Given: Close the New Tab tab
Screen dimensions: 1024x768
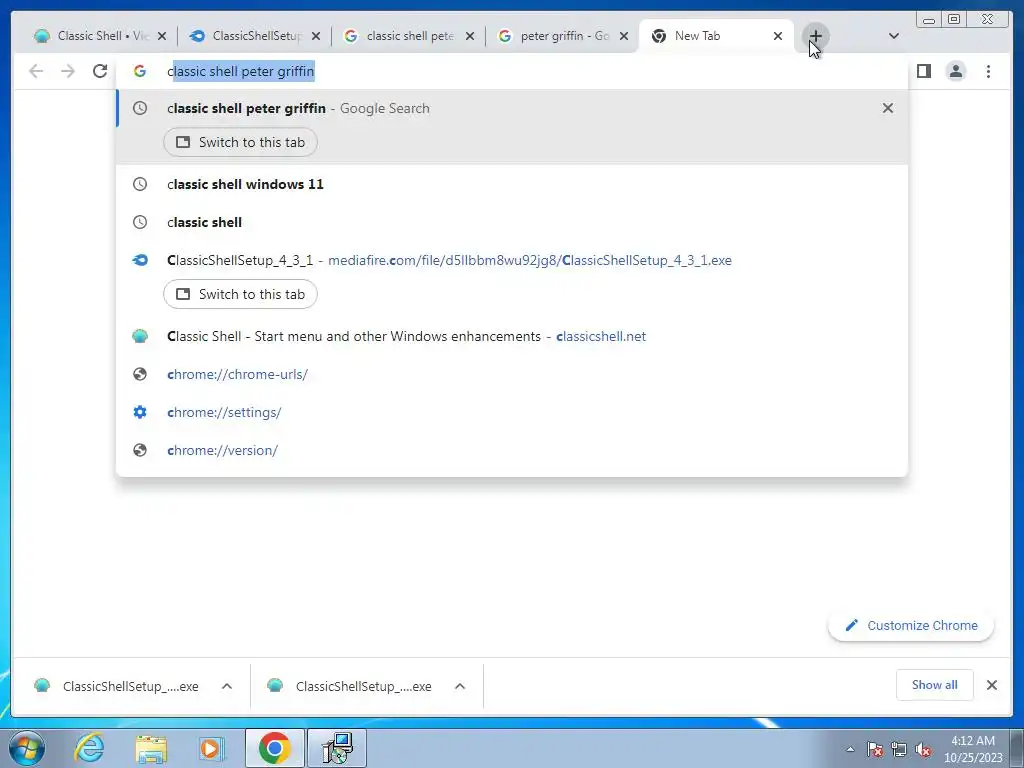Looking at the screenshot, I should coord(778,36).
